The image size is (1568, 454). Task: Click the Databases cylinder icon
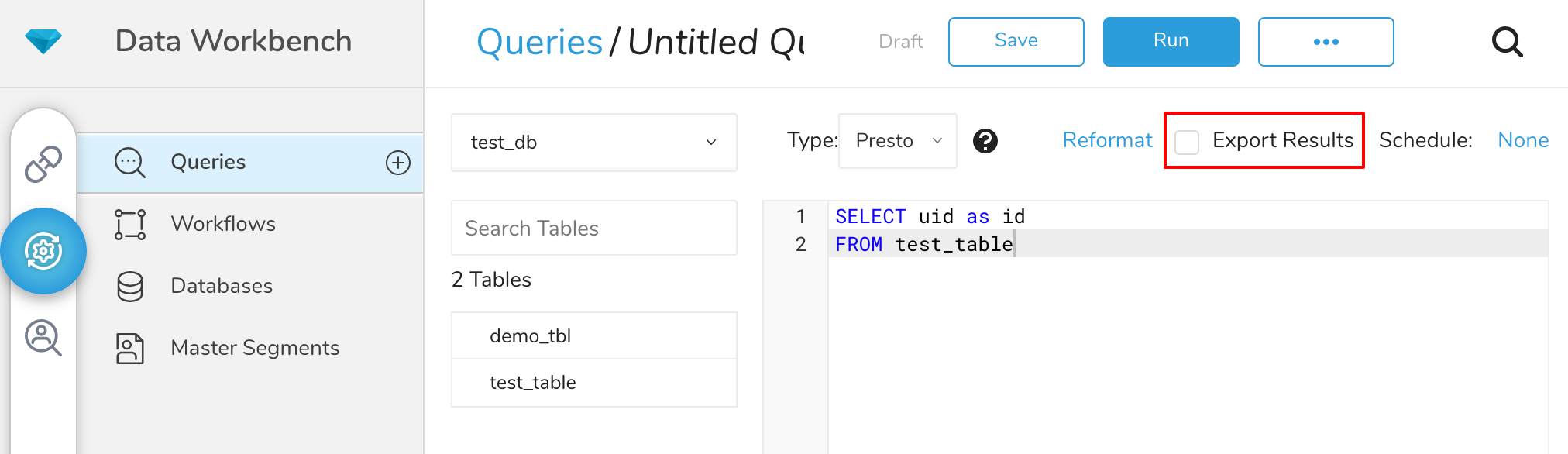click(130, 286)
